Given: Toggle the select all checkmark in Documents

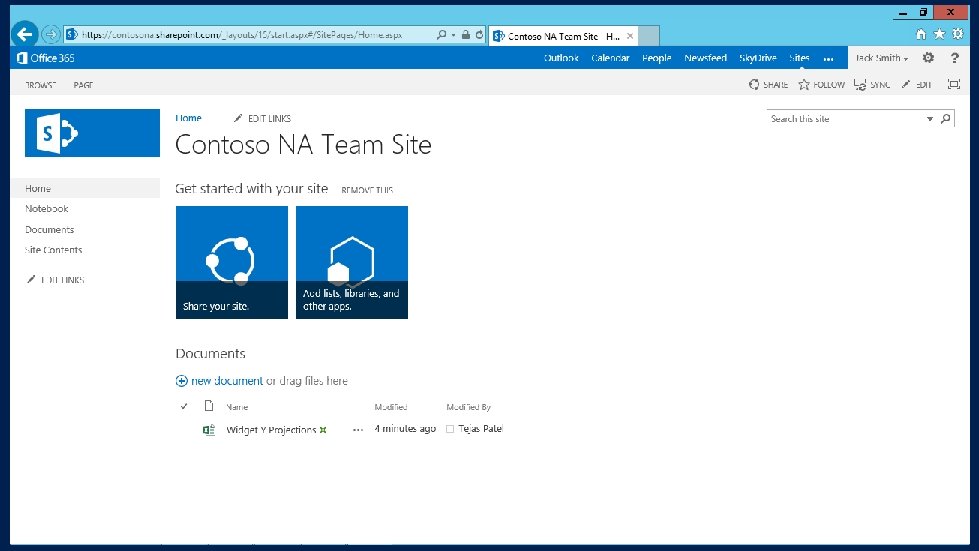Looking at the screenshot, I should click(184, 406).
